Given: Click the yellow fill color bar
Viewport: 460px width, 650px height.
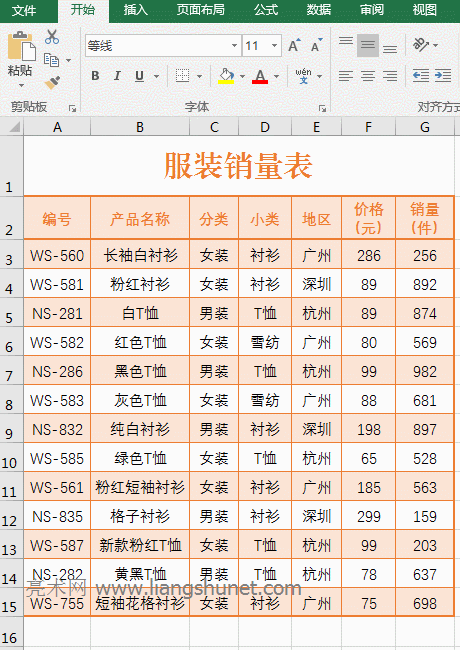Looking at the screenshot, I should pos(226,82).
